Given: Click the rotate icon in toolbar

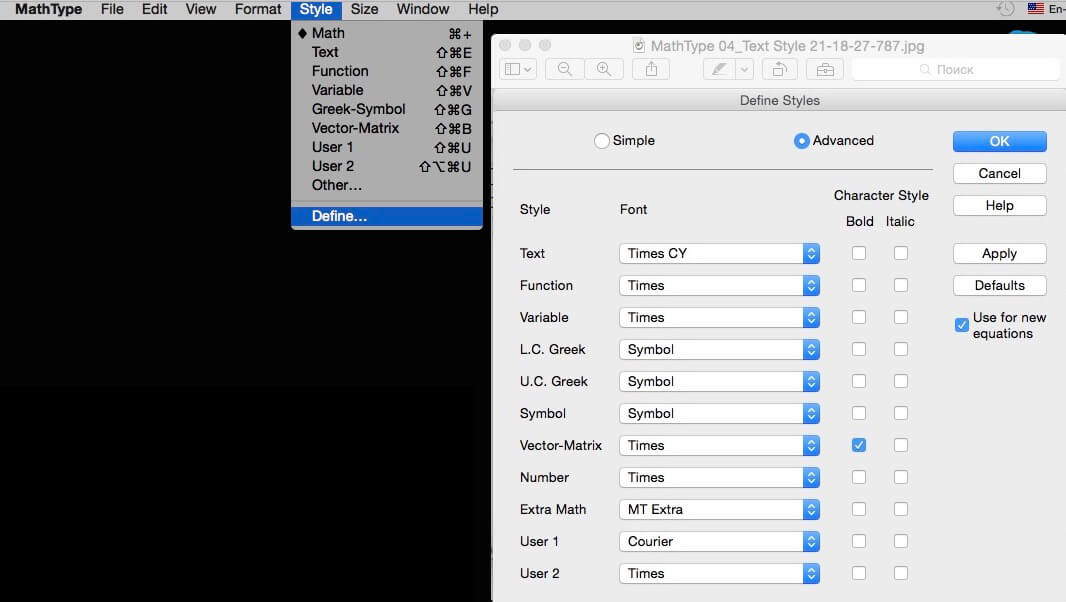Looking at the screenshot, I should click(x=780, y=69).
